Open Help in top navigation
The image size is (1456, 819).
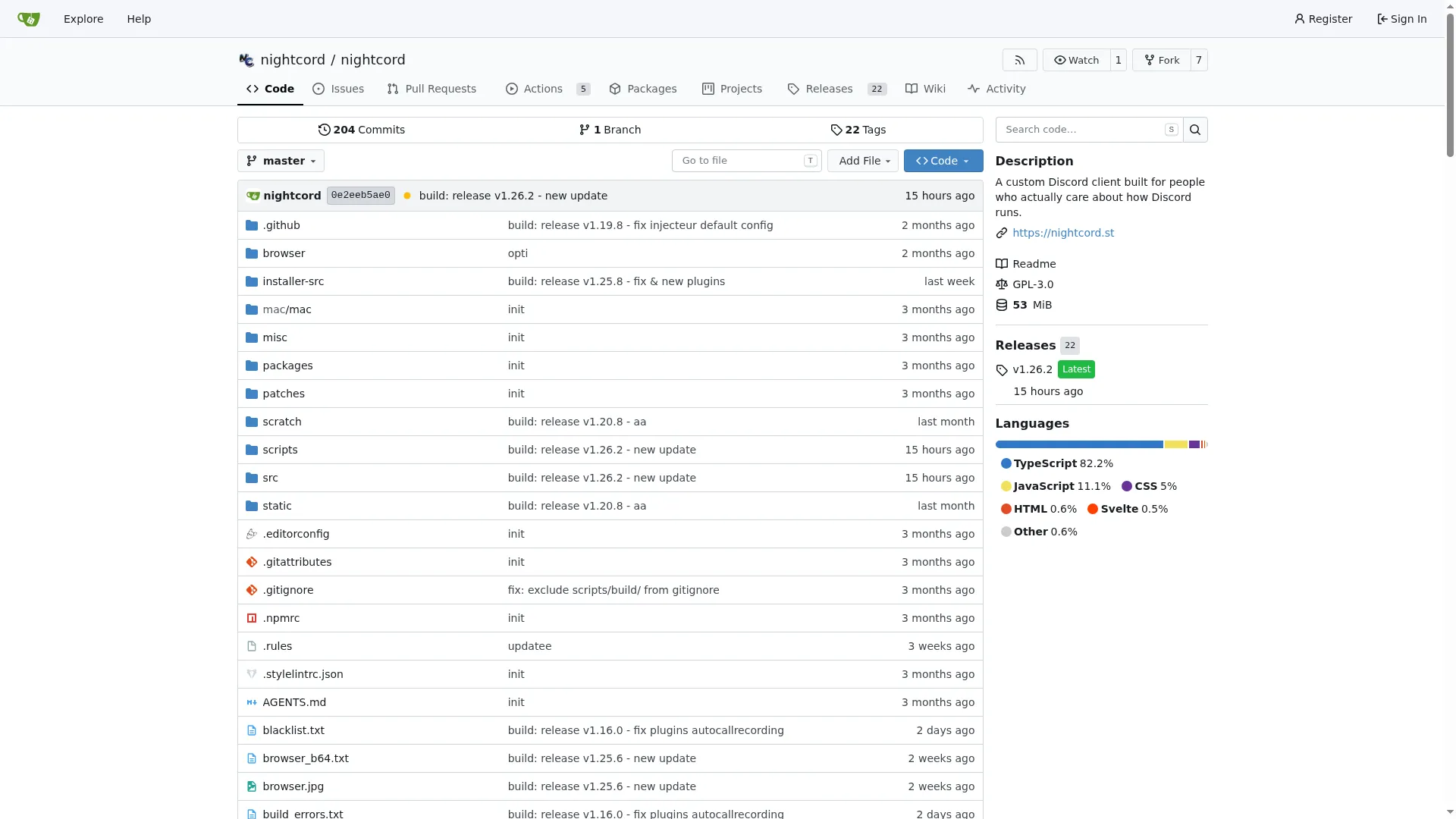tap(139, 19)
